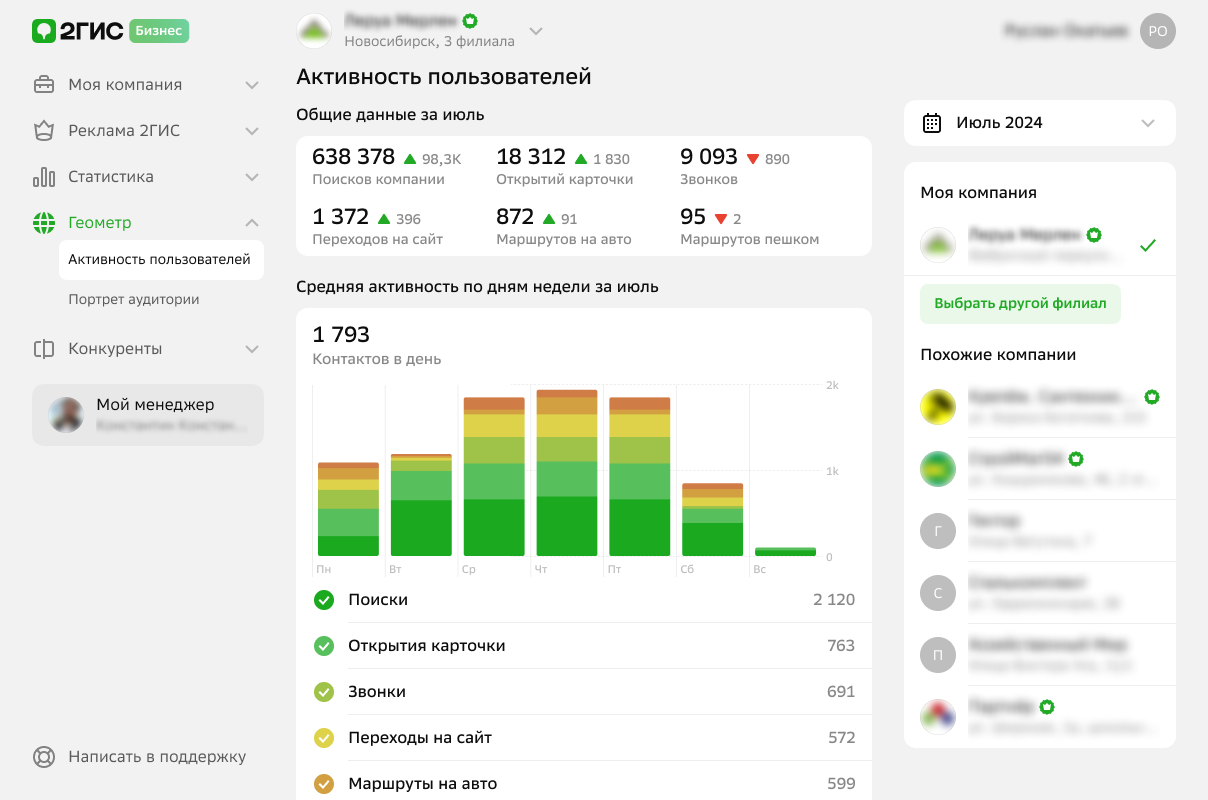Image resolution: width=1208 pixels, height=800 pixels.
Task: Click the orange marker for Маршруты на авто
Action: coord(323,783)
